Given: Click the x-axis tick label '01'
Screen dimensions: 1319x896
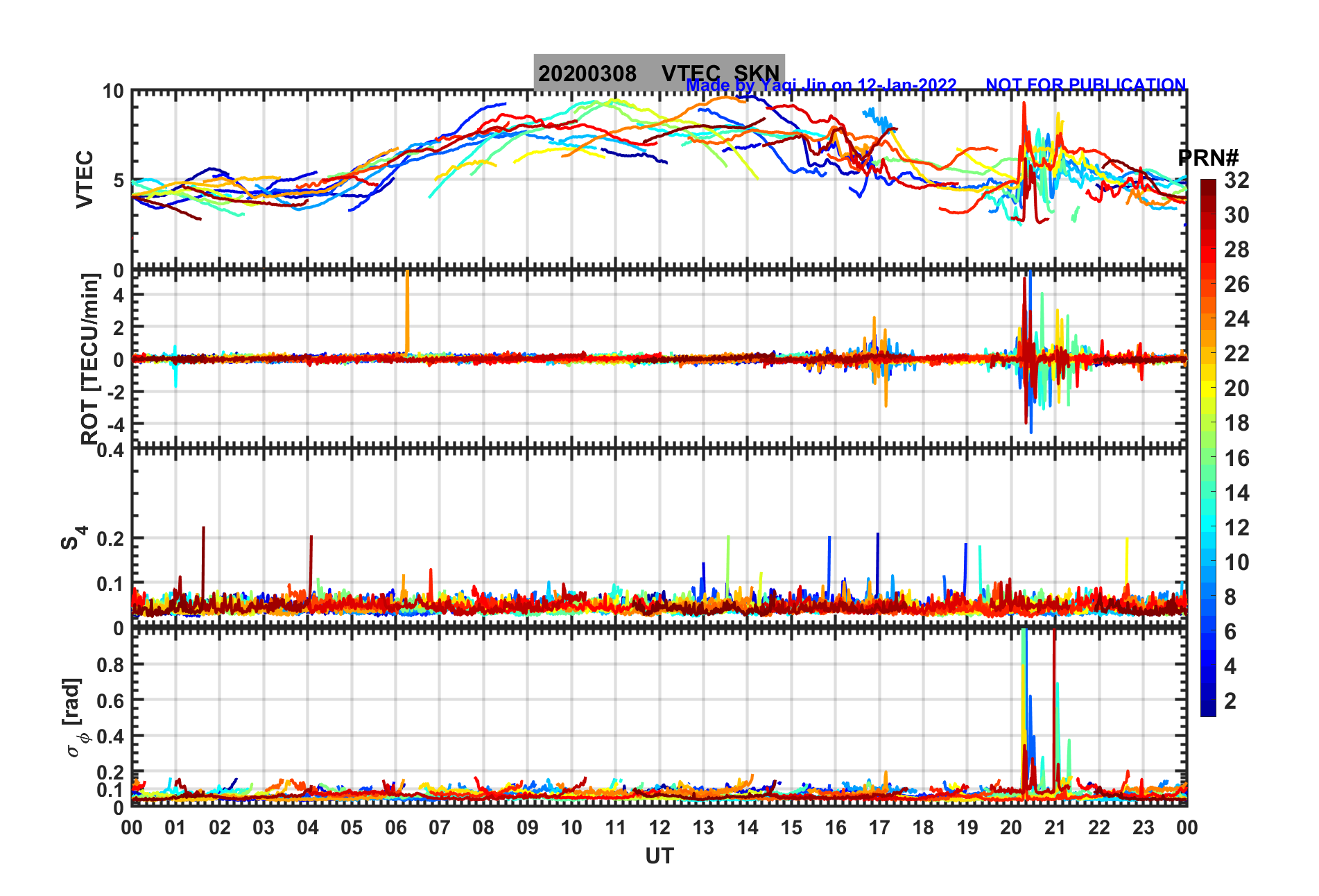Looking at the screenshot, I should pyautogui.click(x=175, y=827).
